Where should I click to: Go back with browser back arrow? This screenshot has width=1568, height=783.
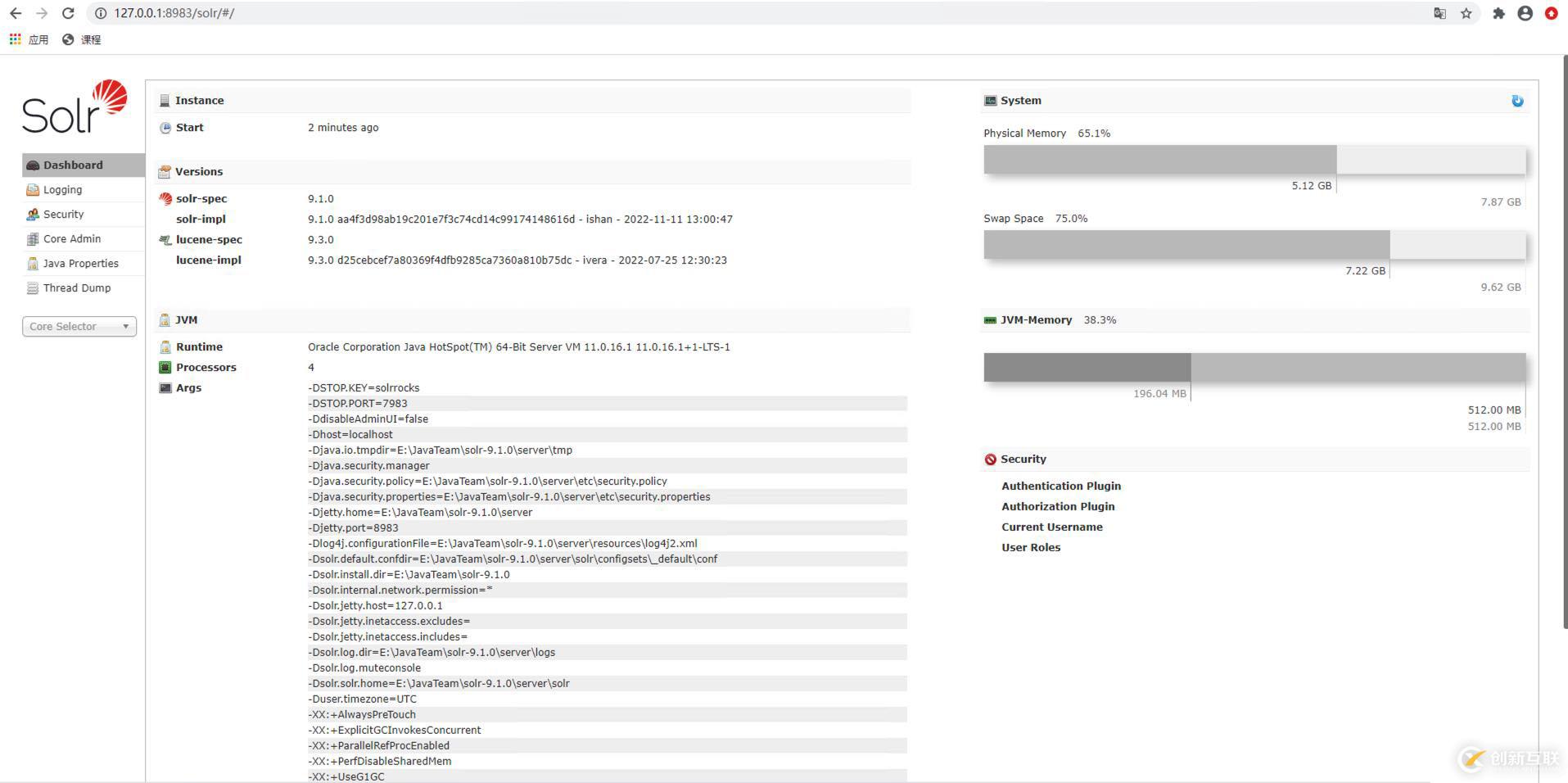pos(16,13)
